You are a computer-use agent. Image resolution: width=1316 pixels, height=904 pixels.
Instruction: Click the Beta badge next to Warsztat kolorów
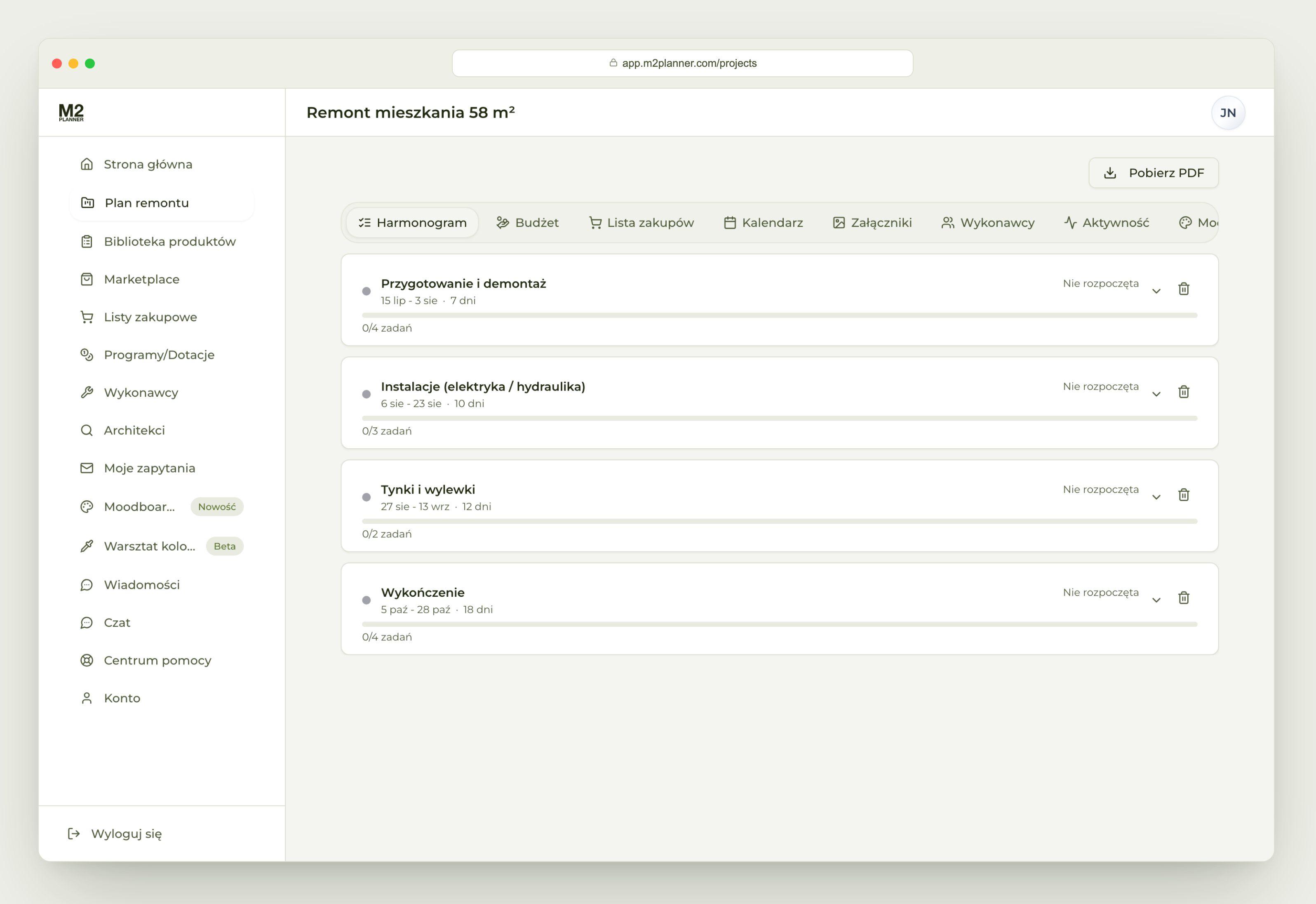pyautogui.click(x=224, y=546)
